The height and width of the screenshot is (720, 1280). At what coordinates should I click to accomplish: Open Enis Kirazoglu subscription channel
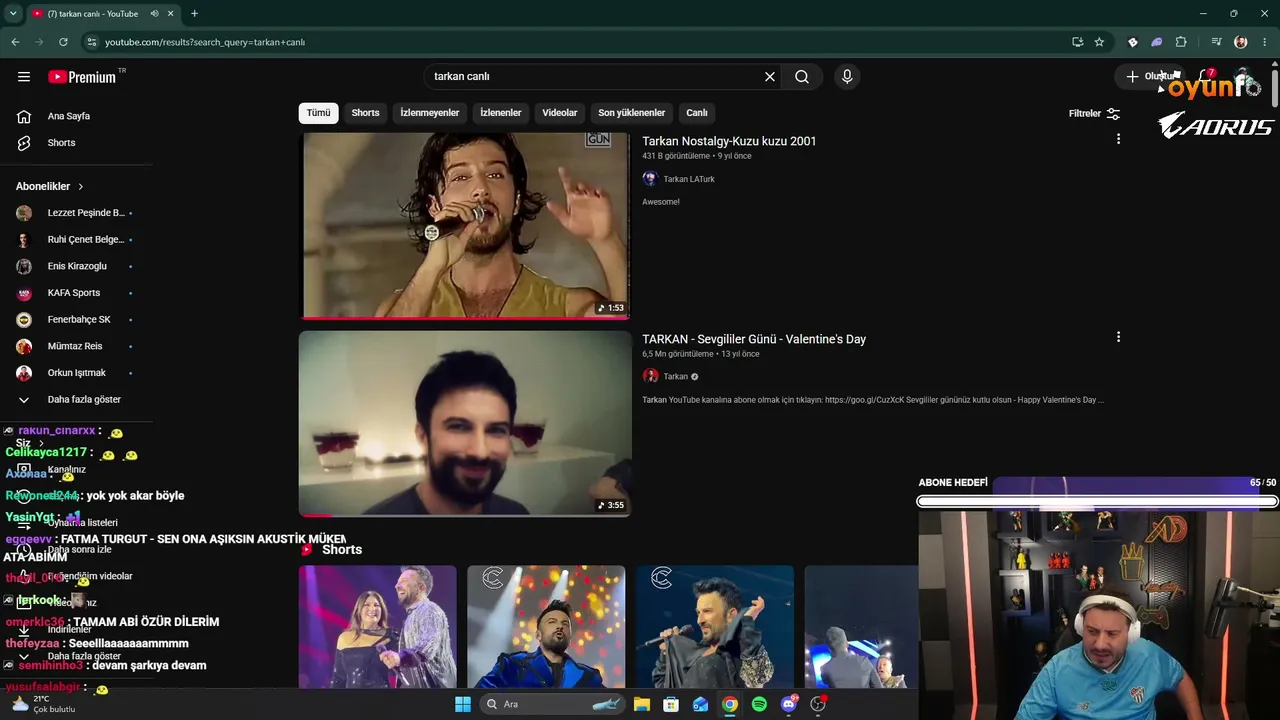[76, 266]
